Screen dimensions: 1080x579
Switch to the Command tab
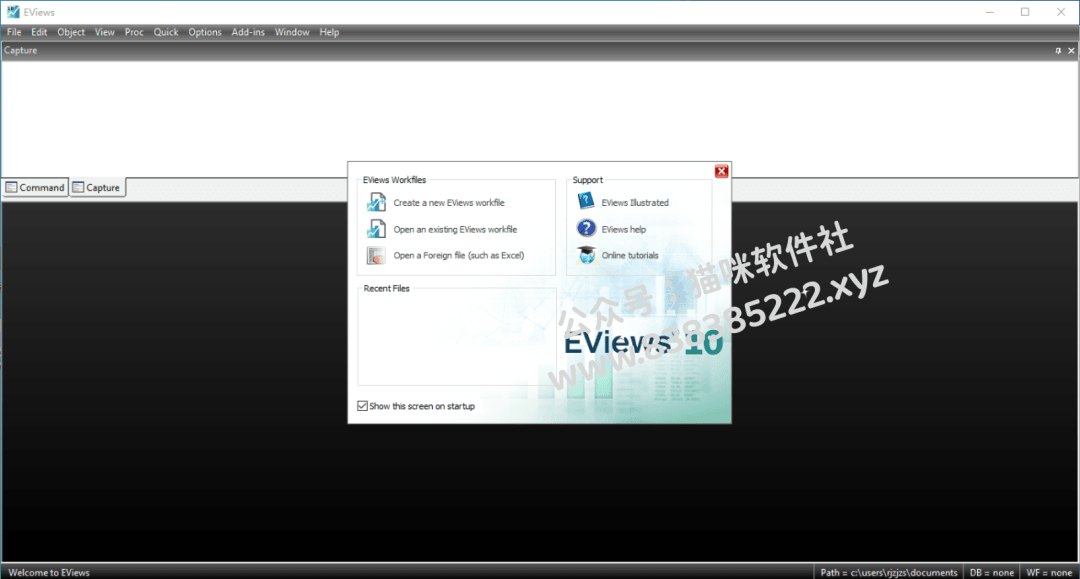pyautogui.click(x=35, y=187)
